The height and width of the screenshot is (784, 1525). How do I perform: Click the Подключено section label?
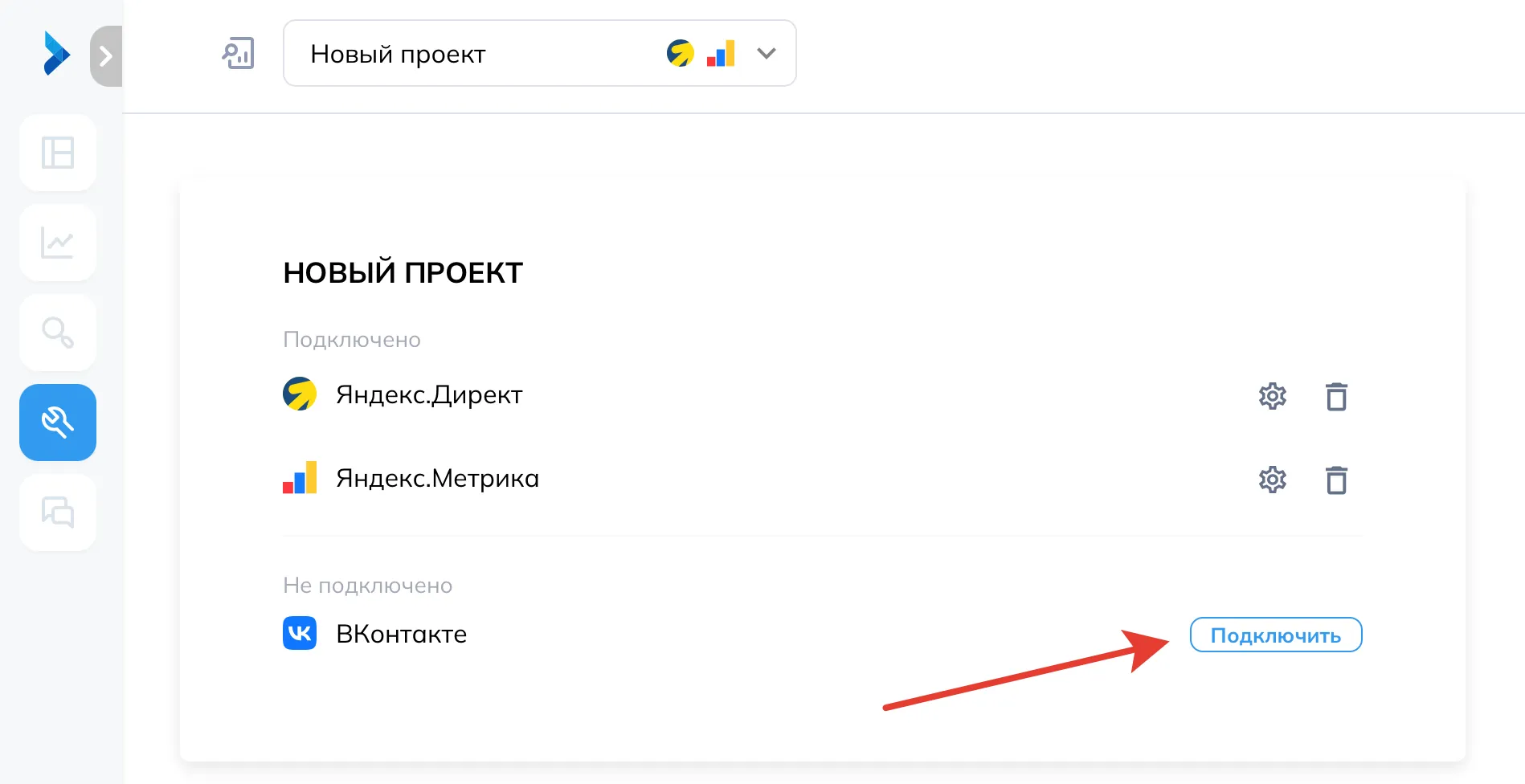(x=352, y=340)
